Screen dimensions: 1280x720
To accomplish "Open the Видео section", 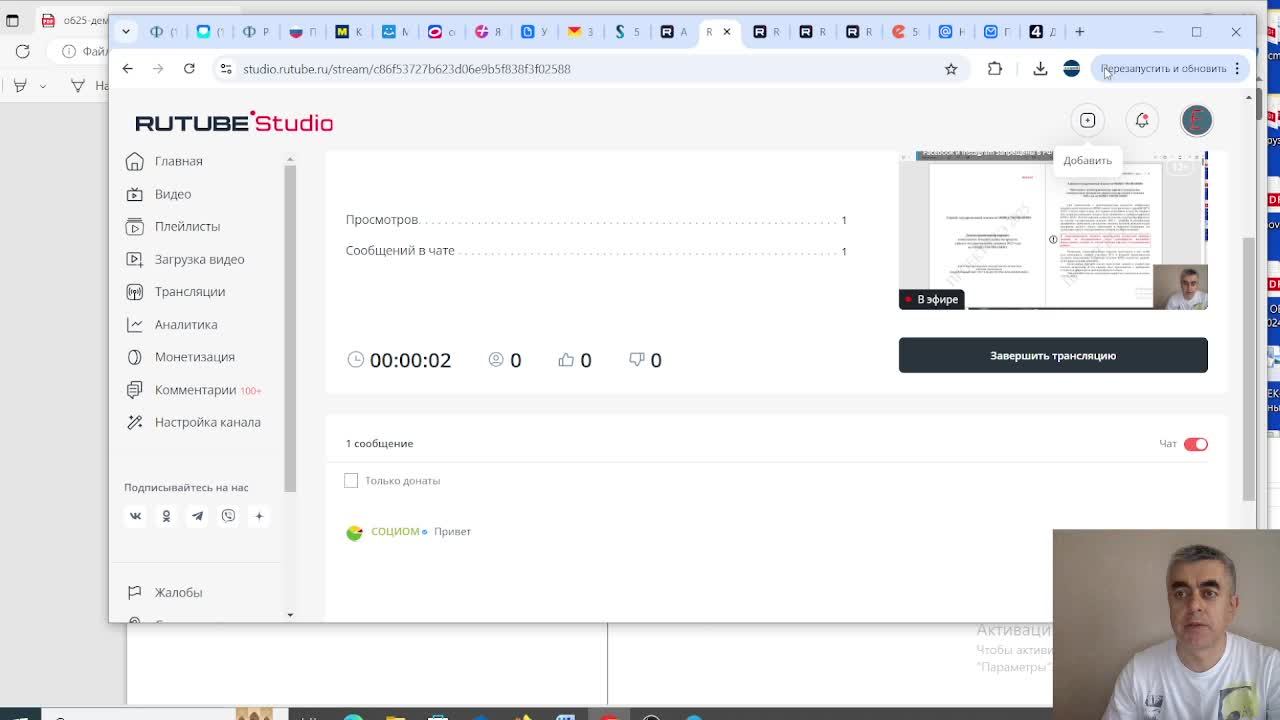I will 172,194.
